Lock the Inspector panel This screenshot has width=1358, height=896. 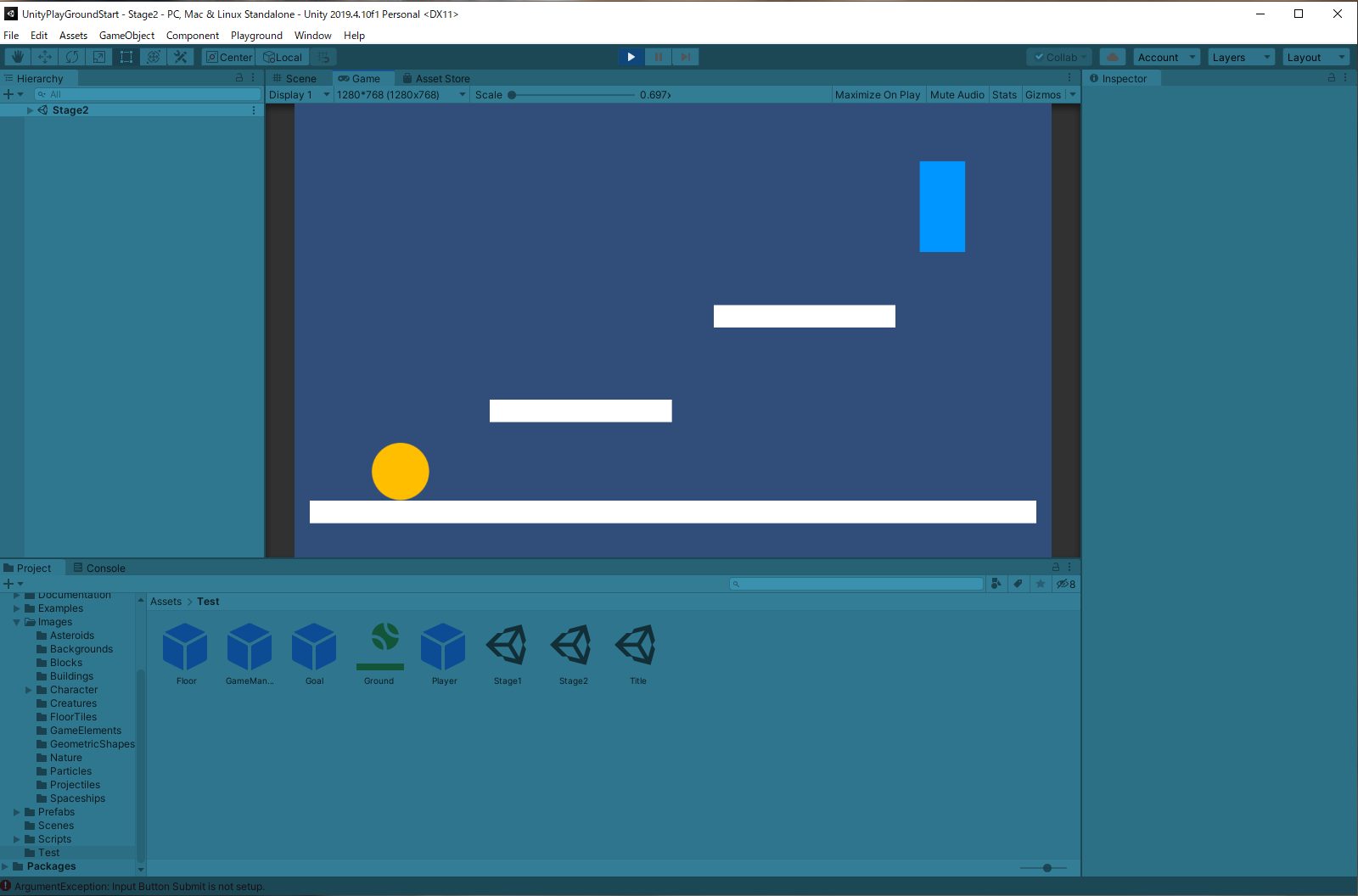pyautogui.click(x=1332, y=77)
